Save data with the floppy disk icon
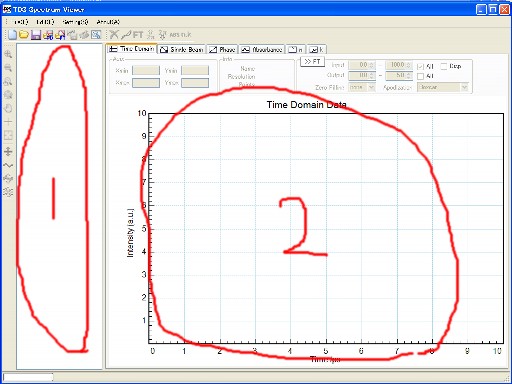The width and height of the screenshot is (512, 384). tap(36, 35)
